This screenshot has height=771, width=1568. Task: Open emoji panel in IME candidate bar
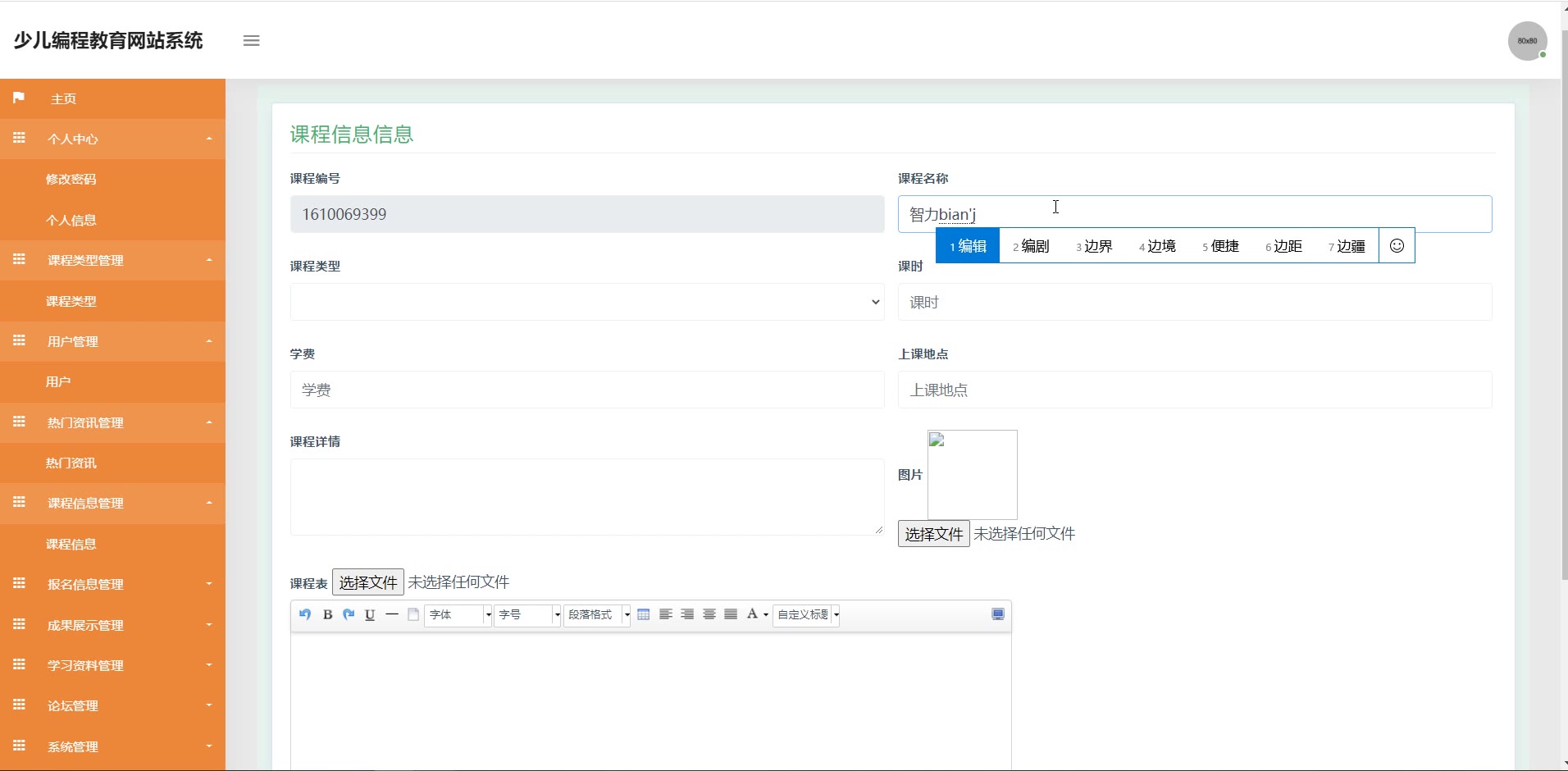pos(1397,246)
